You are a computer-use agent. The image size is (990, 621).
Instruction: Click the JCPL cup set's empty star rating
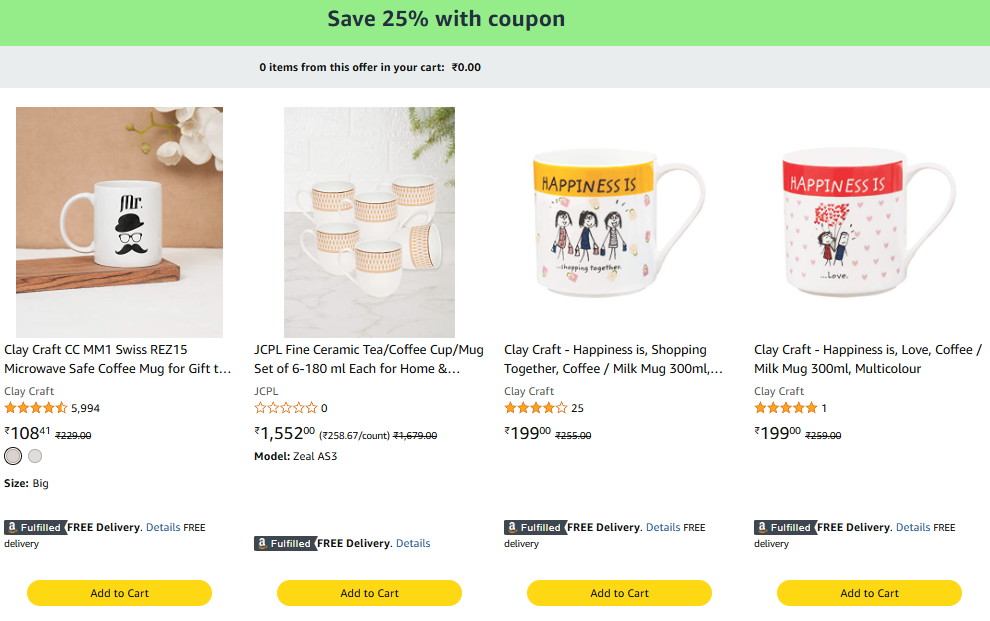(x=286, y=408)
